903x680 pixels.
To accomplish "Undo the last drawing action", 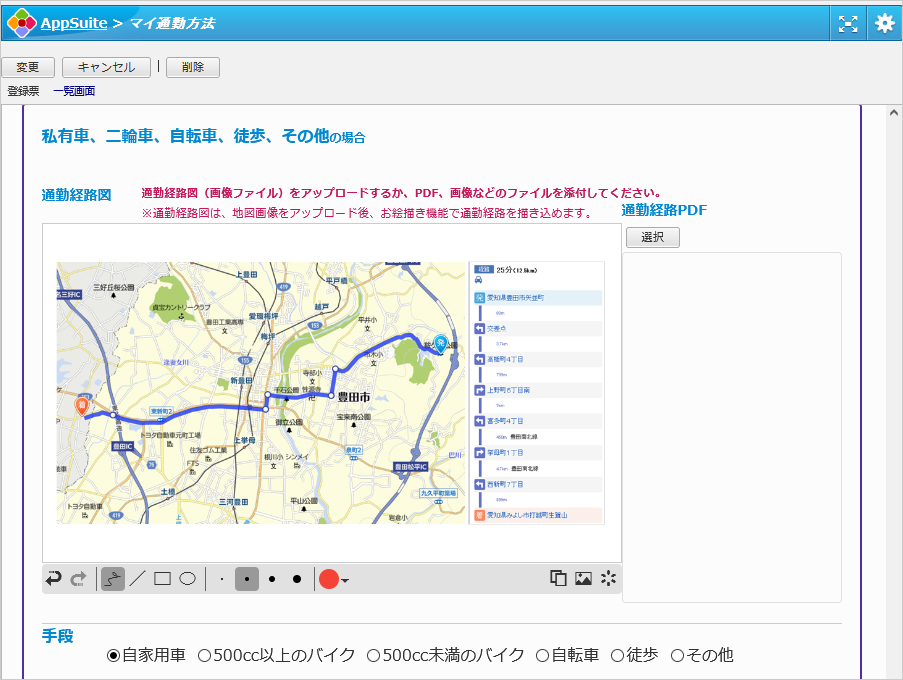I will tap(53, 578).
